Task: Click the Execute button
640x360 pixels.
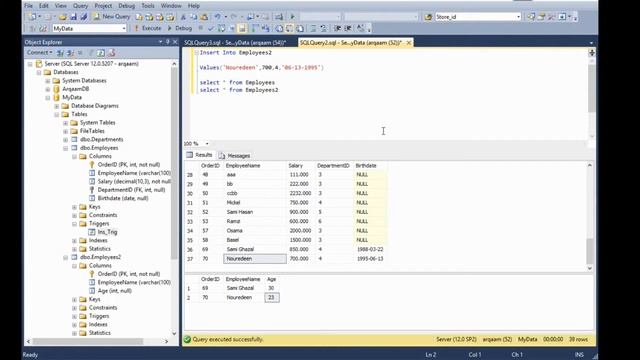Action: click(x=147, y=28)
